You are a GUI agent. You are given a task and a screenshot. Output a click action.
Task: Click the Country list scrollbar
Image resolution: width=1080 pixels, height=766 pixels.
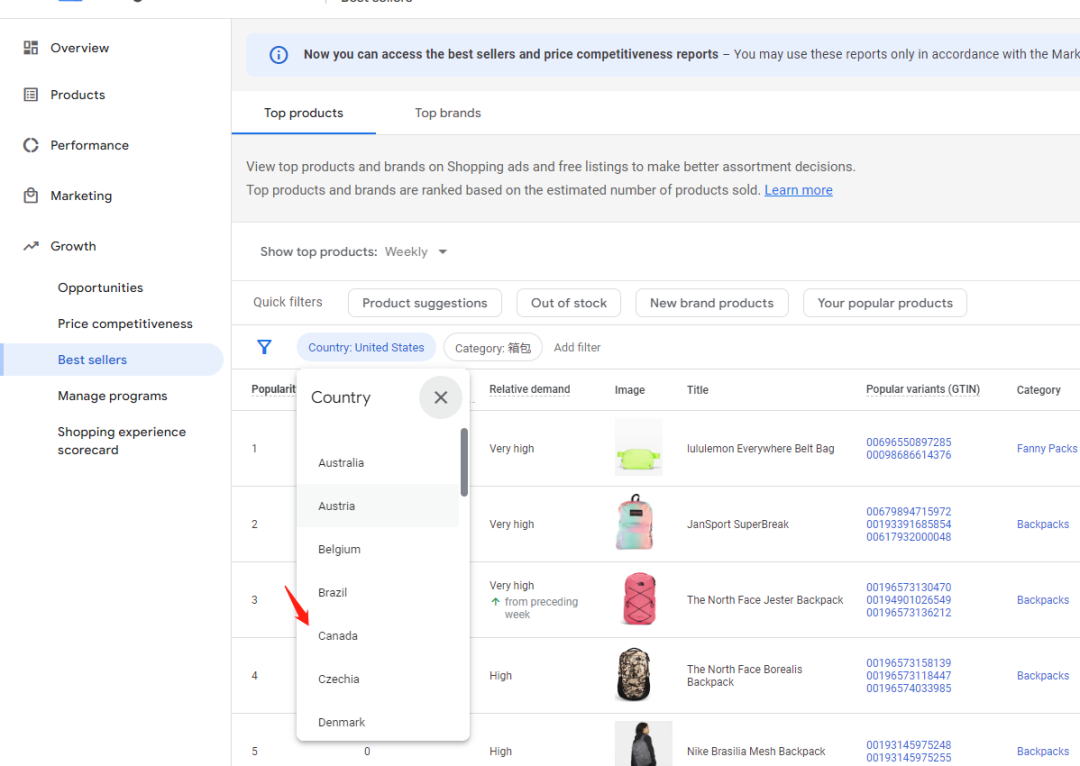tap(464, 462)
